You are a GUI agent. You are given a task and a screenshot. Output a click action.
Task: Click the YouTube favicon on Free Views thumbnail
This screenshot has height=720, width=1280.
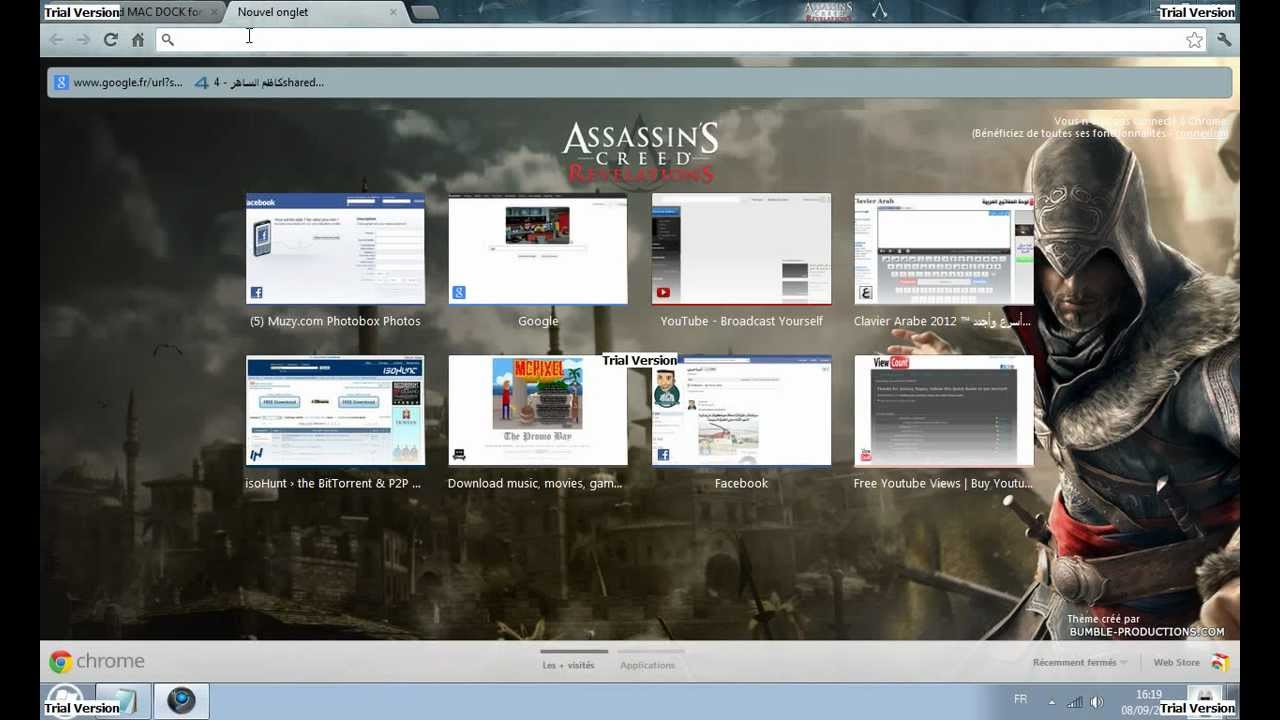coord(865,455)
